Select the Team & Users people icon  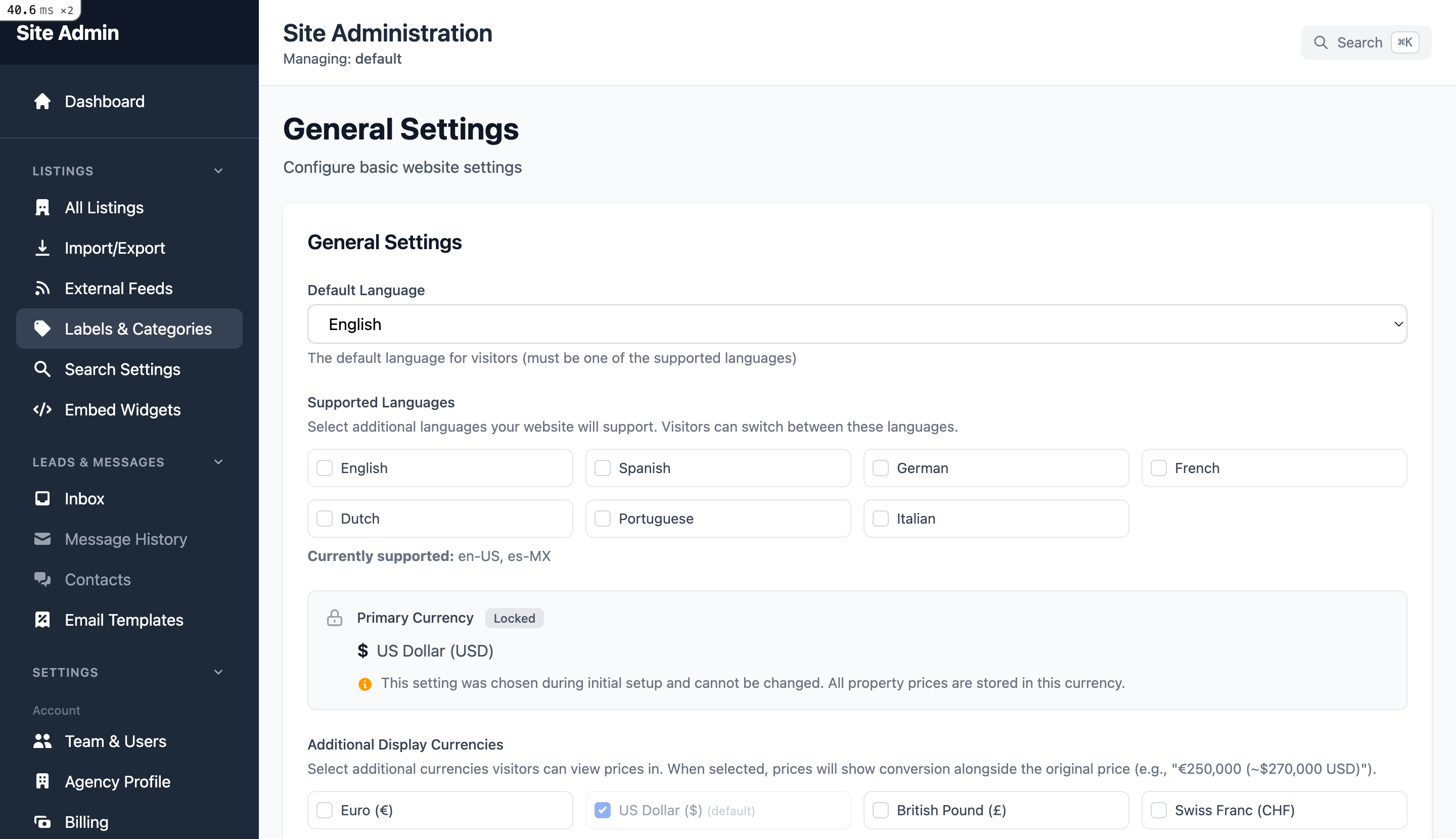tap(42, 741)
